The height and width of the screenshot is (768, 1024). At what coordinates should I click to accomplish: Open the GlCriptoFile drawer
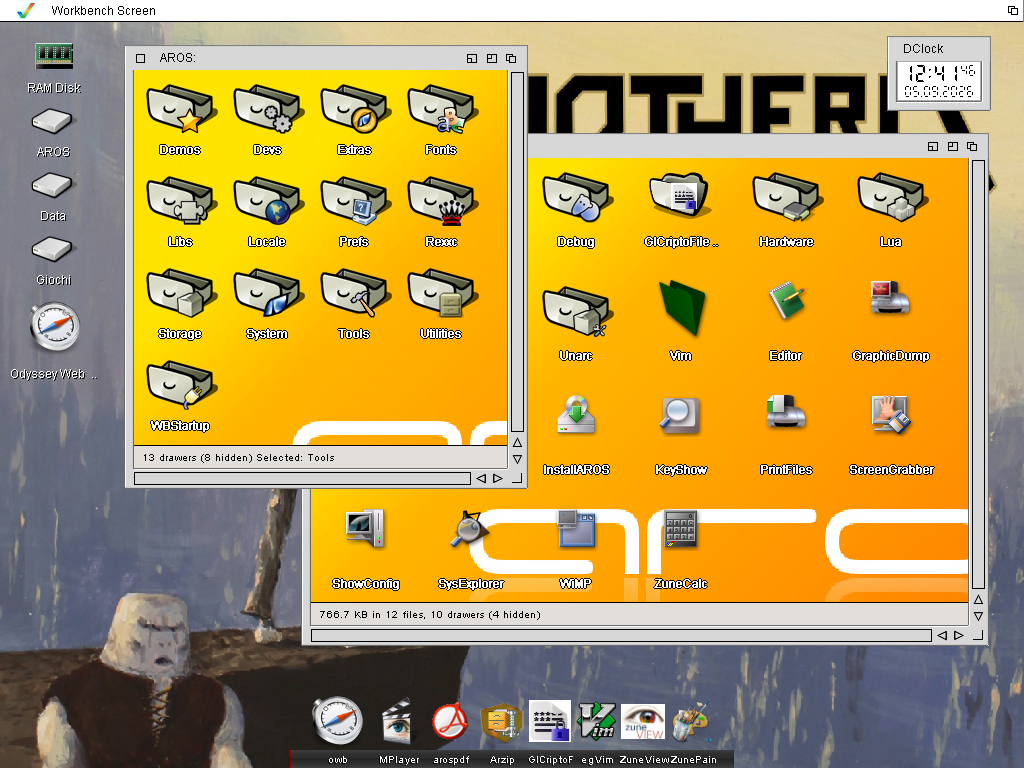pyautogui.click(x=680, y=195)
